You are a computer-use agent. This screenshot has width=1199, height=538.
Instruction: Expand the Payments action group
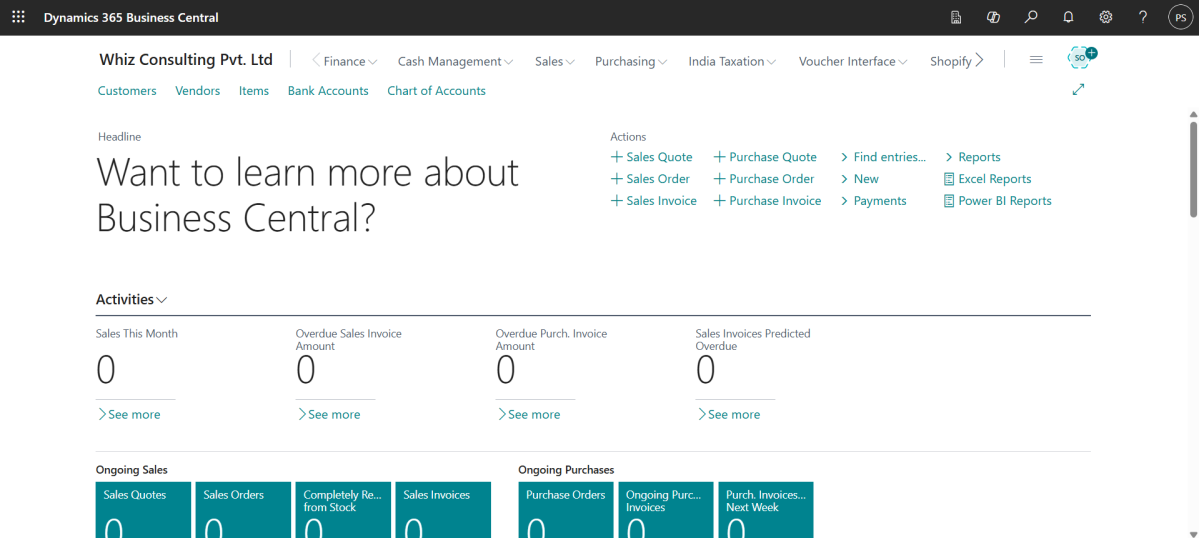[873, 201]
